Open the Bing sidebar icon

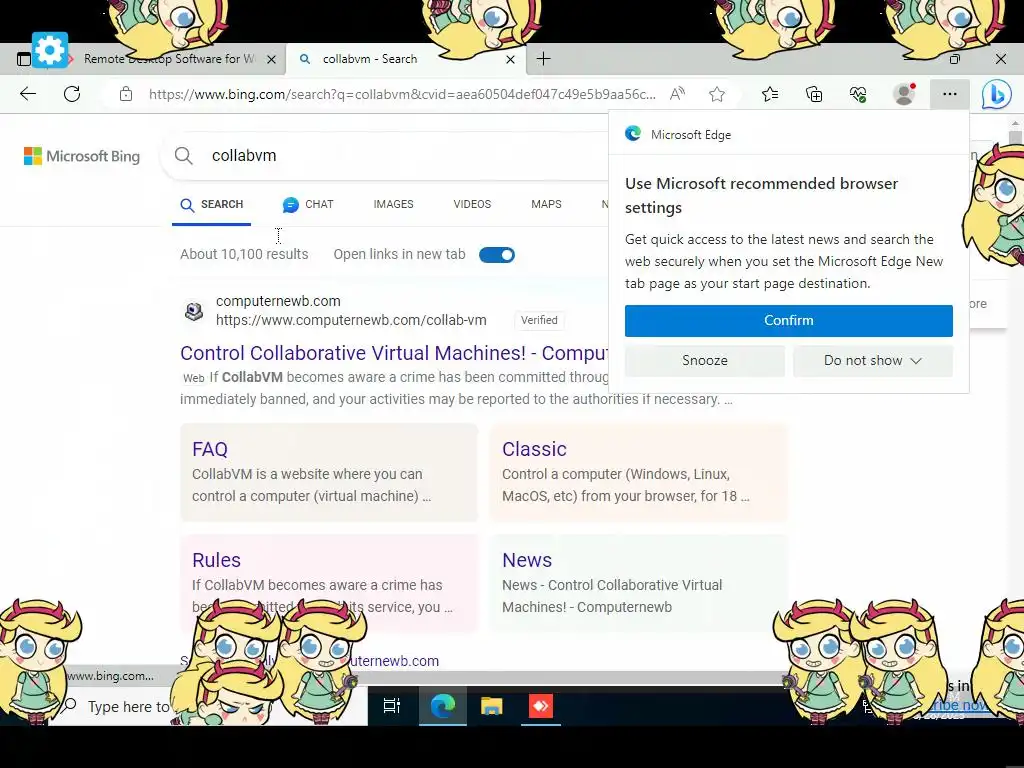coord(997,95)
